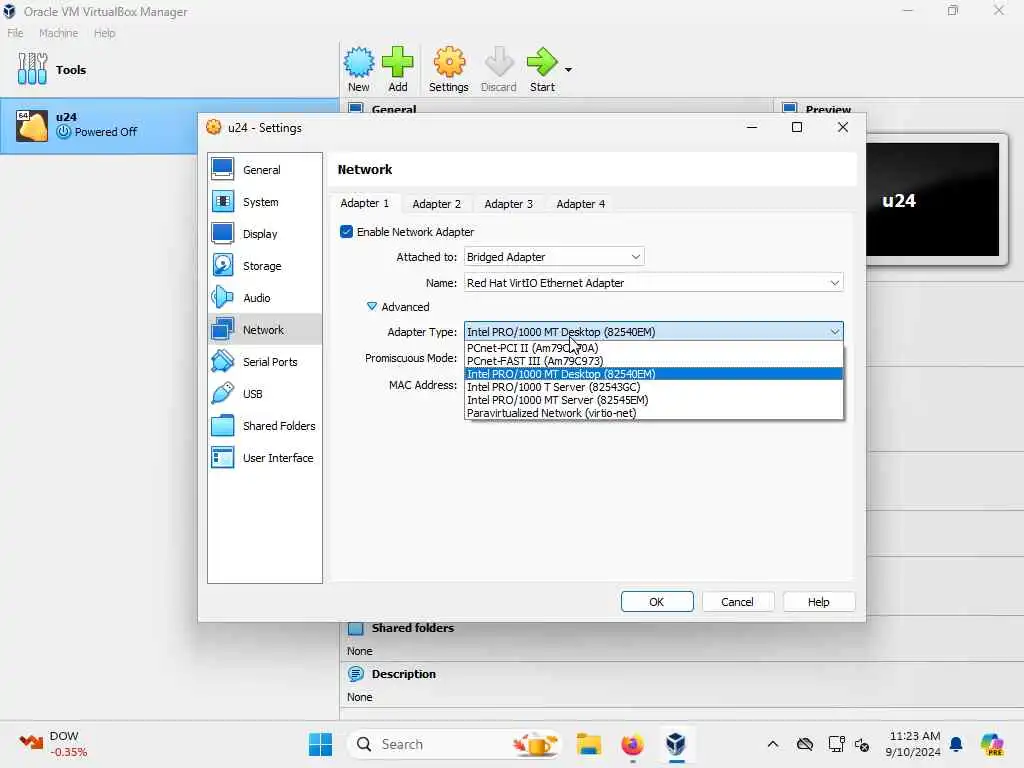This screenshot has width=1024, height=768.
Task: Choose PCnet-FAST III (Am79C973) adapter type
Action: 653,361
